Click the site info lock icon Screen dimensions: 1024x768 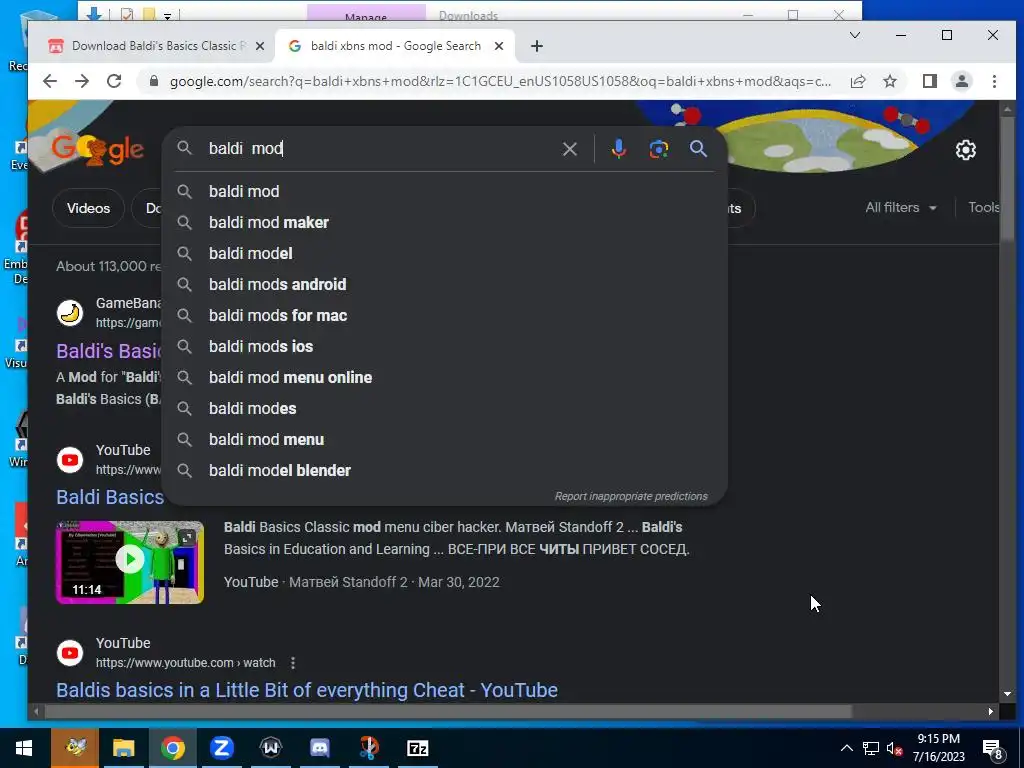(x=154, y=81)
